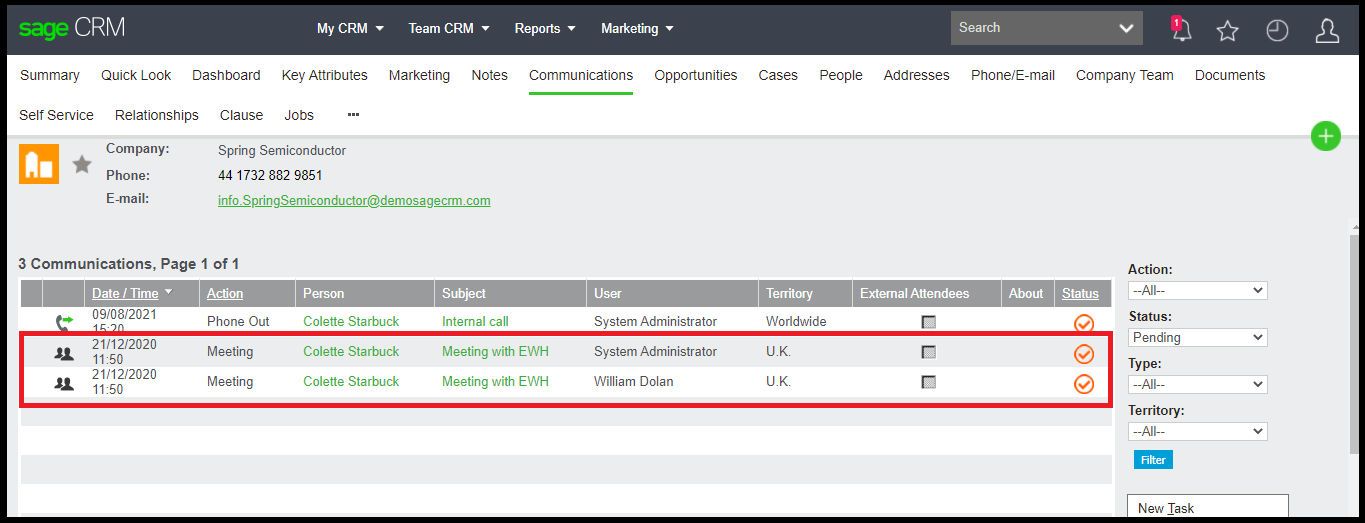
Task: Open the more tabs ellipsis
Action: (353, 115)
